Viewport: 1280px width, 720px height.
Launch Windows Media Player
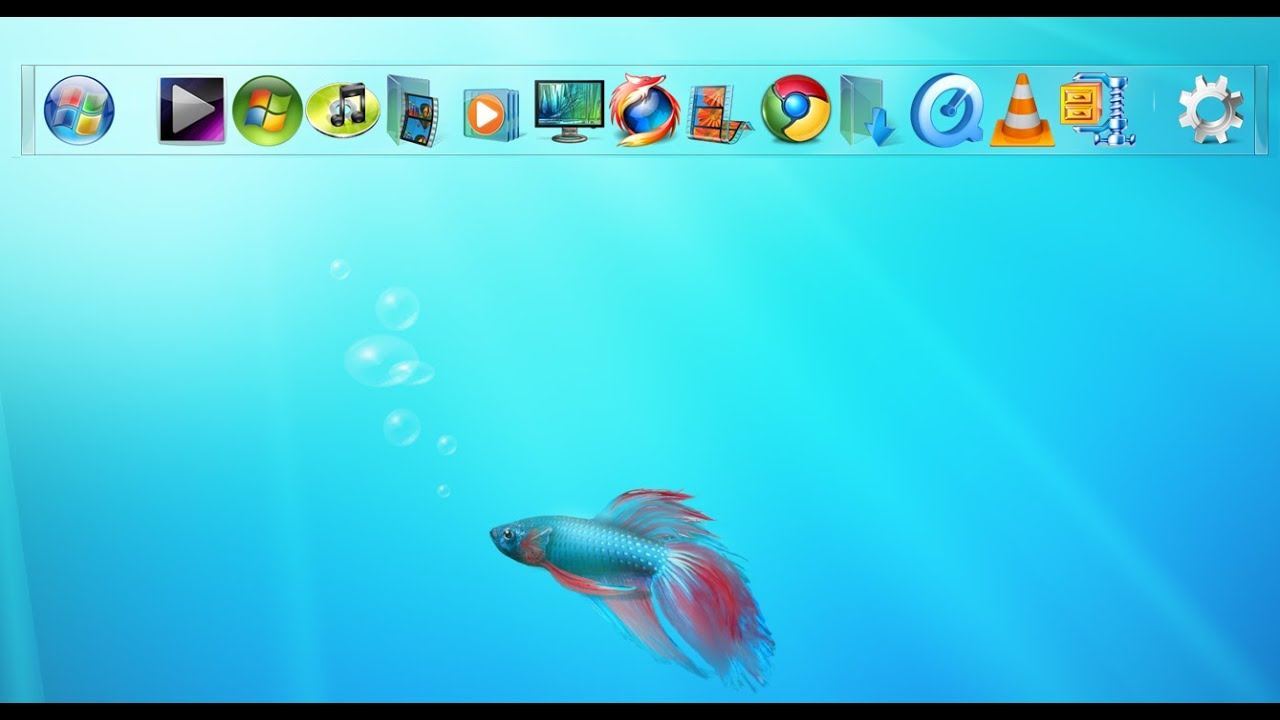point(491,114)
